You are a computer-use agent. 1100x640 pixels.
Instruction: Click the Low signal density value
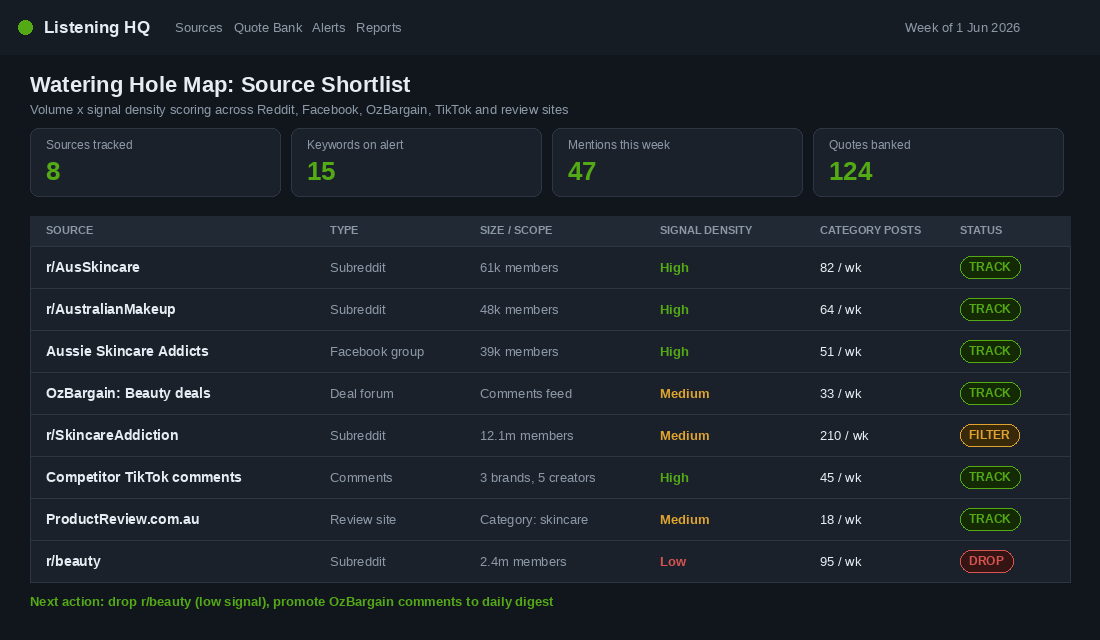[673, 561]
